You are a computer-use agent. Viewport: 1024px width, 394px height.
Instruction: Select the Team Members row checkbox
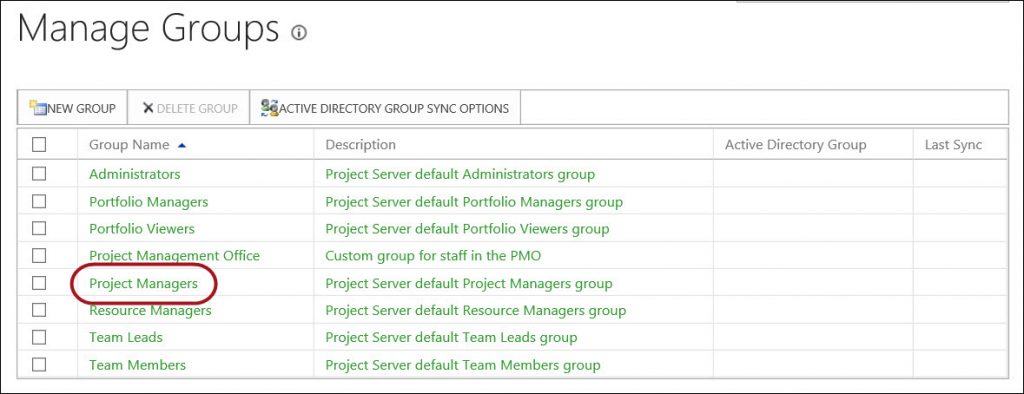coord(39,365)
